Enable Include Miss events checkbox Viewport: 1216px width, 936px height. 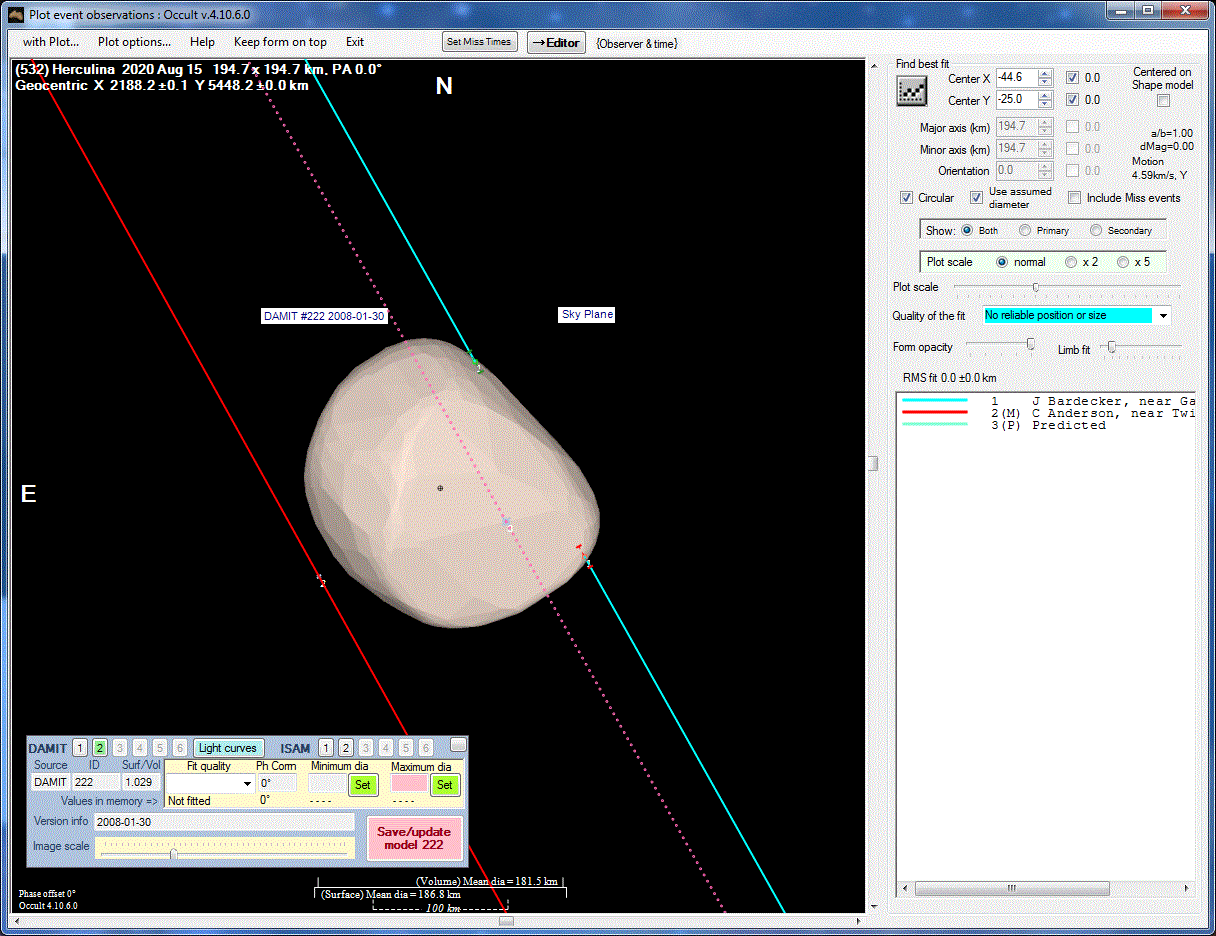click(1074, 198)
